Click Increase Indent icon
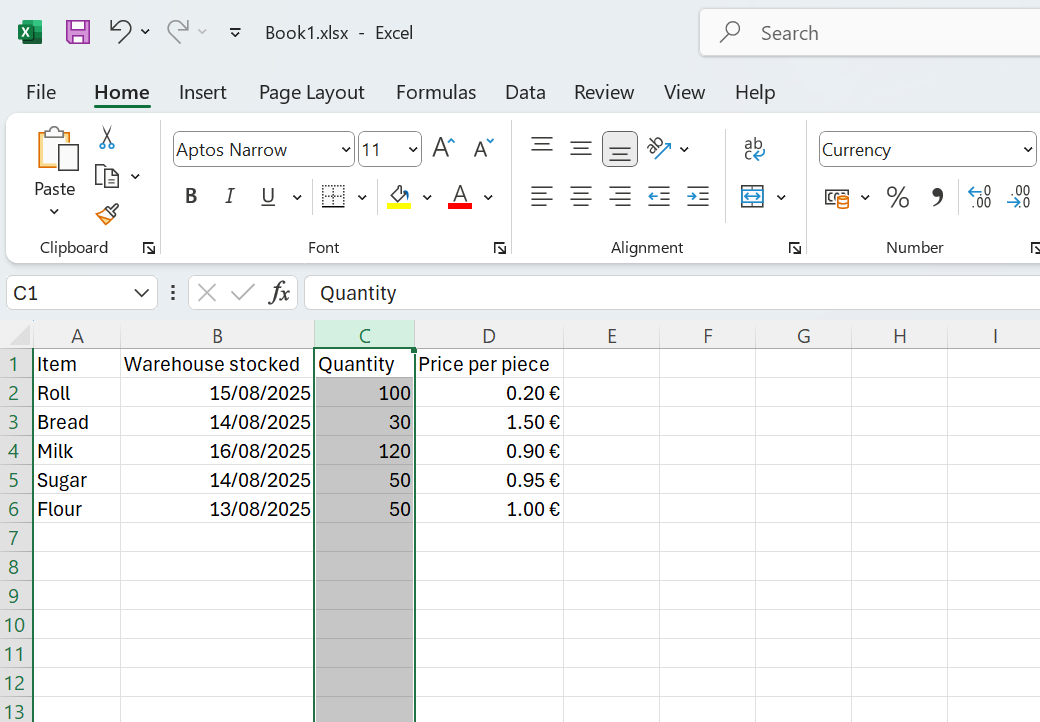Screen dimensions: 1040x722 click(x=698, y=196)
